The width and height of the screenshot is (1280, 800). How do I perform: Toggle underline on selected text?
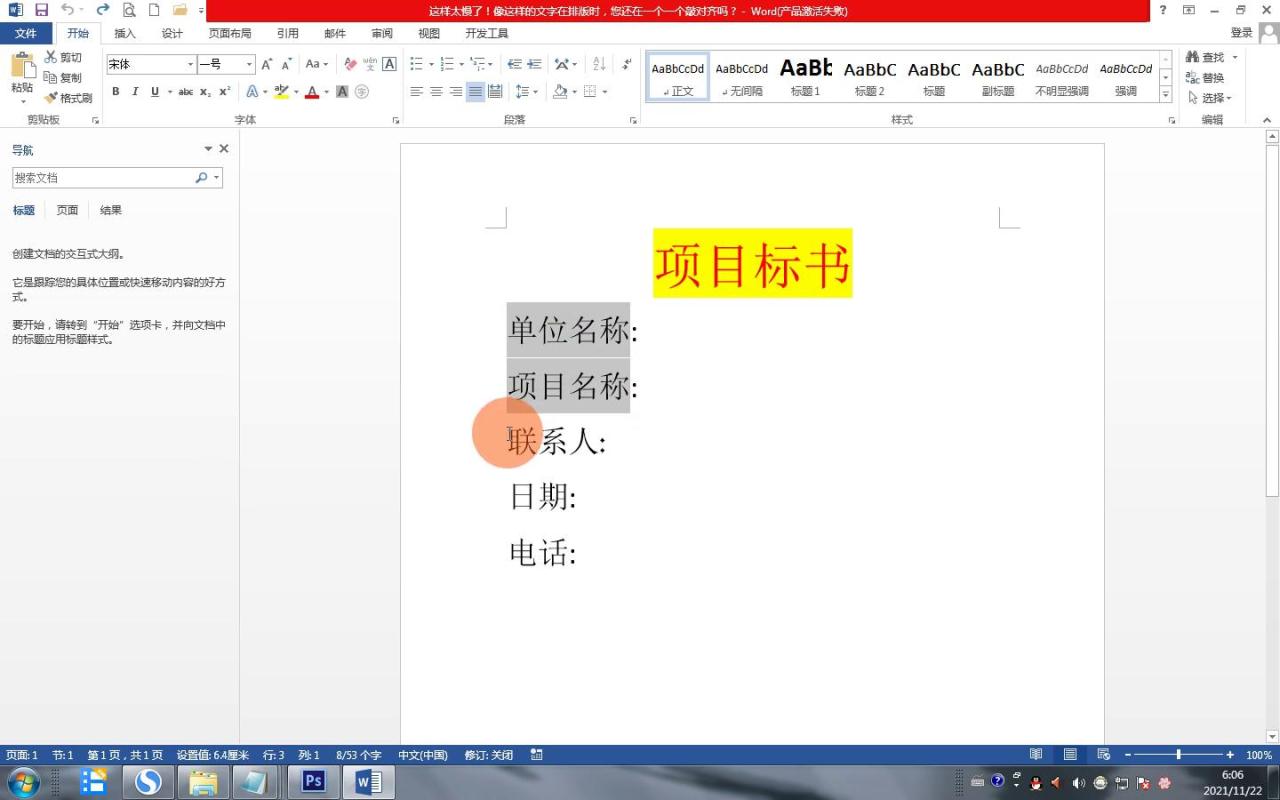point(155,91)
